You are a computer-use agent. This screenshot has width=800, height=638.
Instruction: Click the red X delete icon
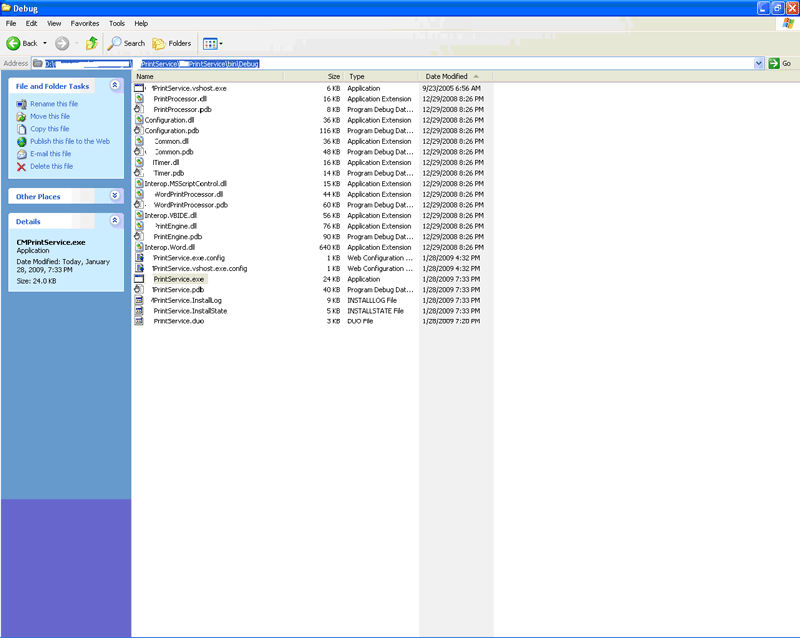(x=21, y=167)
